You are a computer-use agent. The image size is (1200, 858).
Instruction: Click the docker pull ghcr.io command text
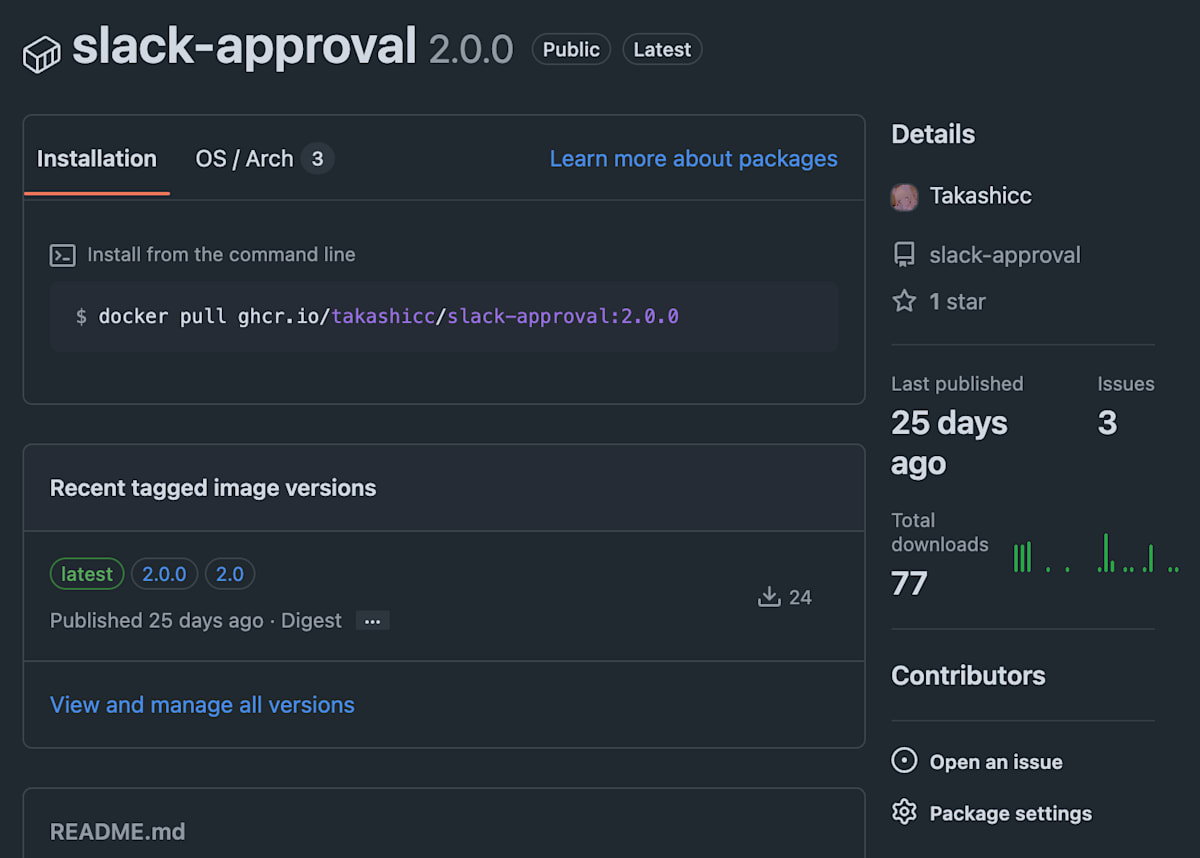click(215, 316)
